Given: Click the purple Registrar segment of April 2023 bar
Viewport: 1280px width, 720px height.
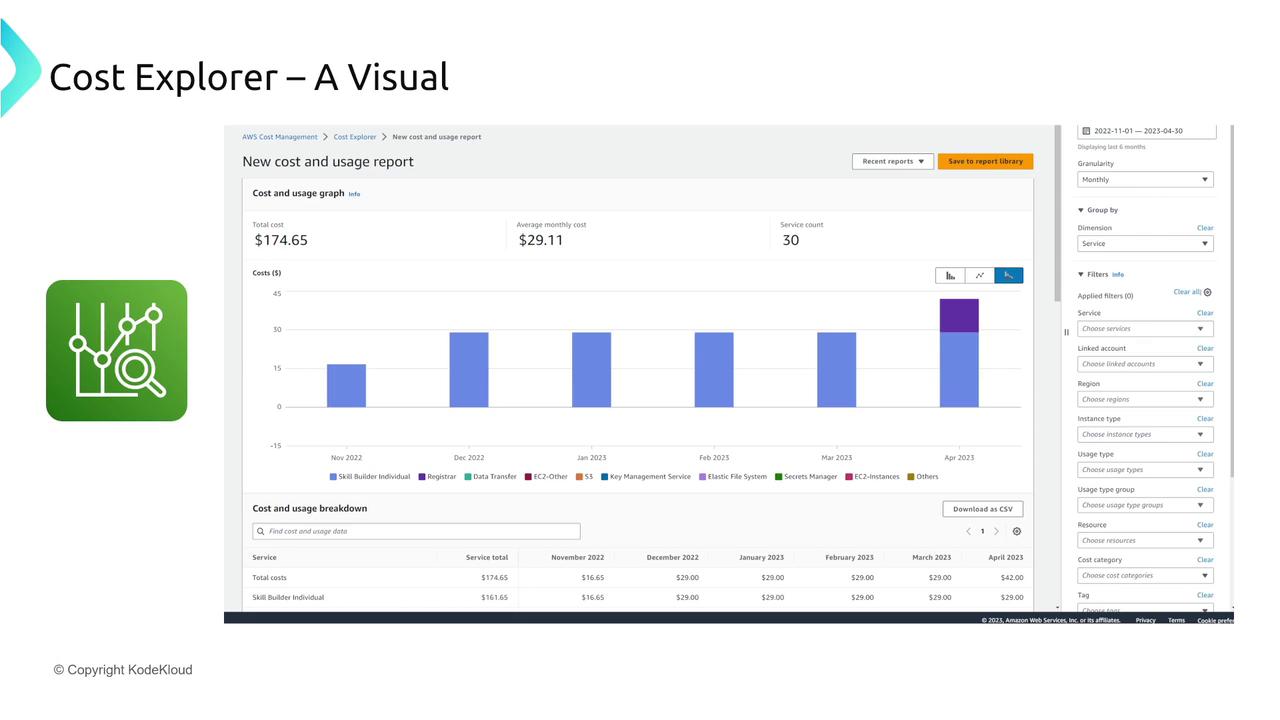Looking at the screenshot, I should (959, 315).
